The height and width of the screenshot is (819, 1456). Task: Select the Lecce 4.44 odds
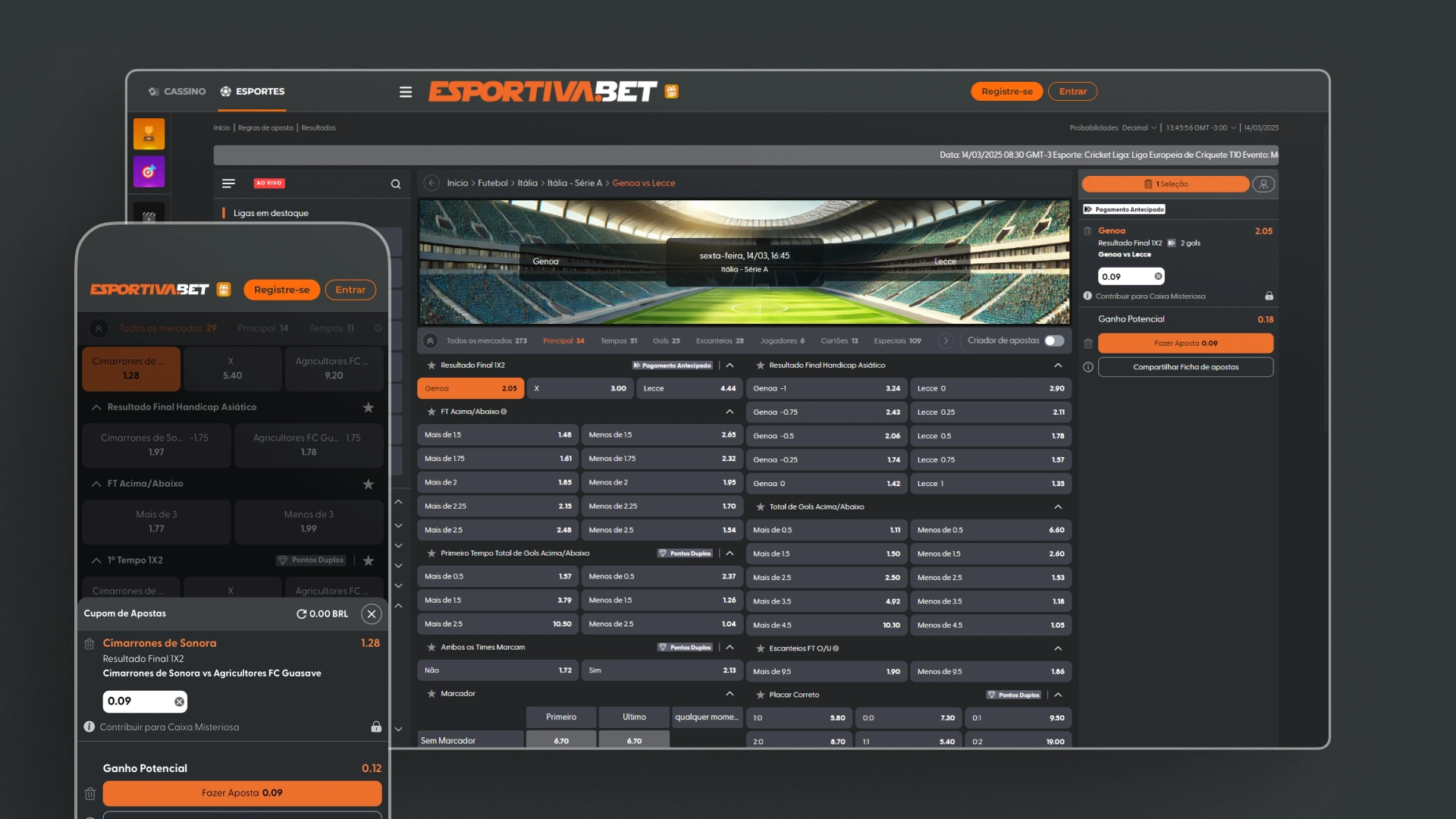click(x=689, y=388)
